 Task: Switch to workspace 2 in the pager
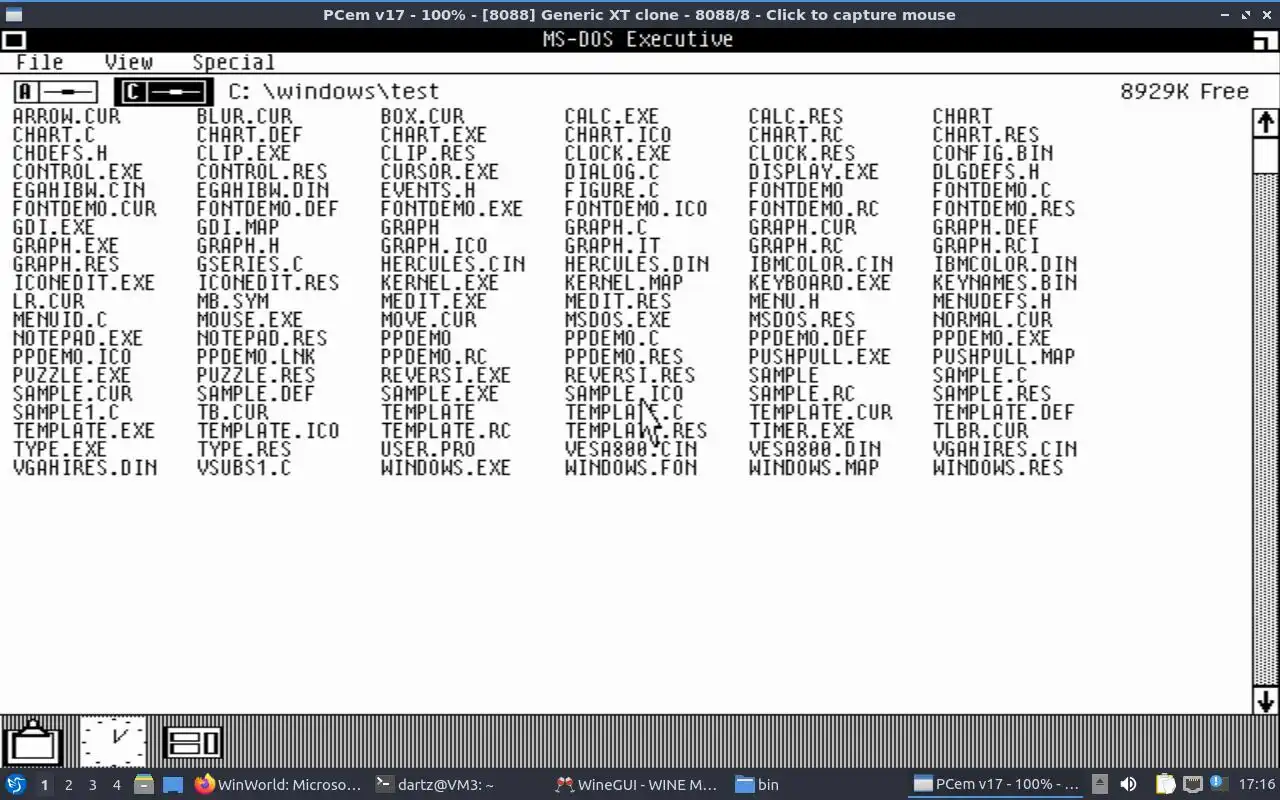coord(68,785)
